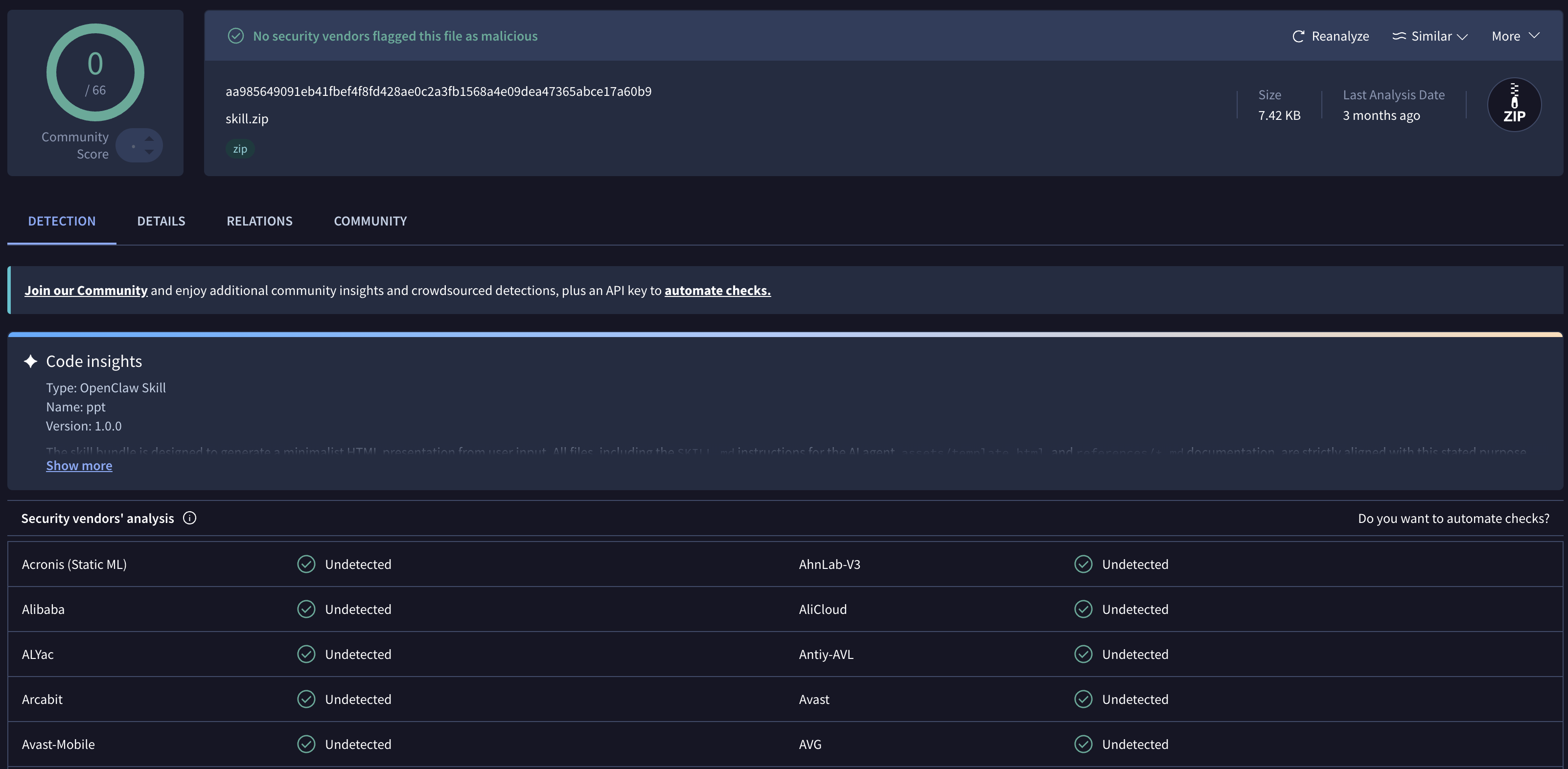Click the Acronis (Static ML) vendor name
Screen dimensions: 1568x769
pyautogui.click(x=74, y=564)
